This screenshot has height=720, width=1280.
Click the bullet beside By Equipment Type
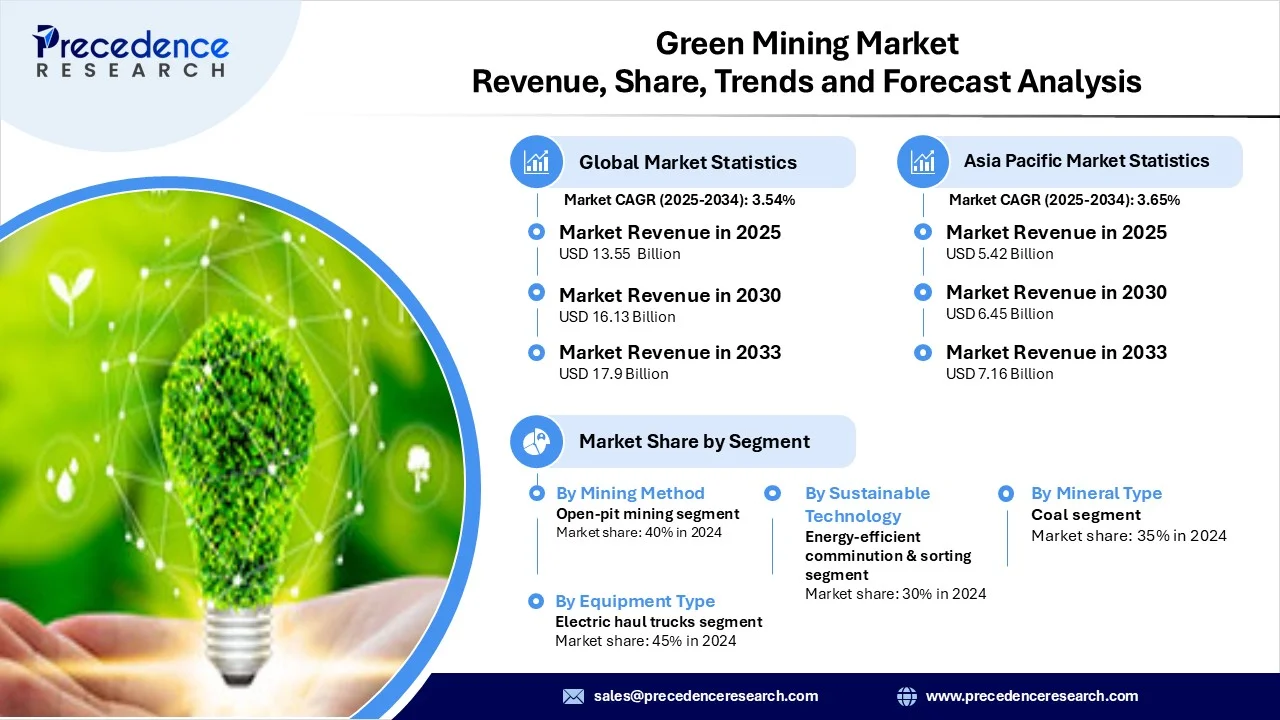click(x=537, y=601)
